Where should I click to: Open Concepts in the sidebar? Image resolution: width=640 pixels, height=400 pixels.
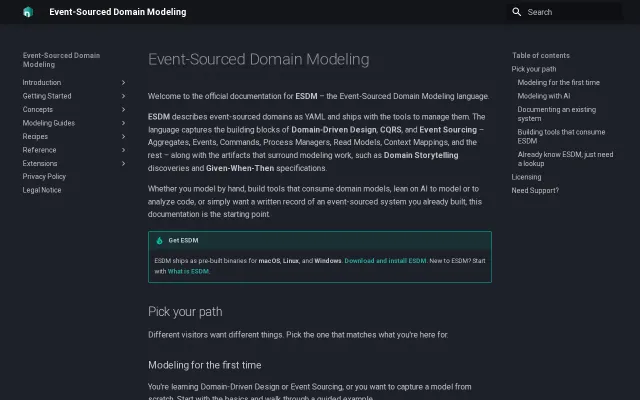point(38,109)
